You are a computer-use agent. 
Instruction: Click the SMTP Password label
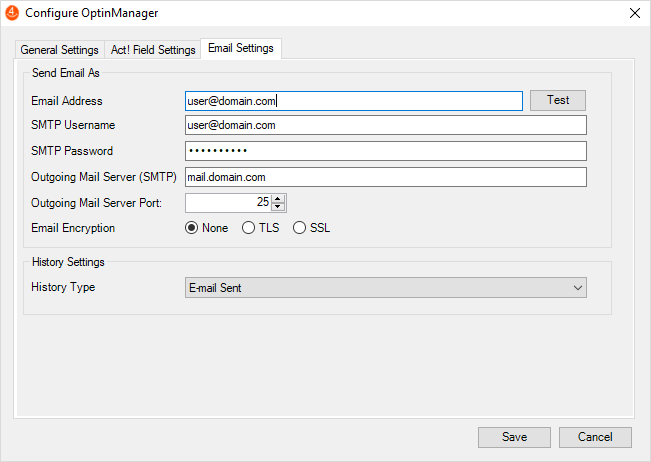click(72, 151)
